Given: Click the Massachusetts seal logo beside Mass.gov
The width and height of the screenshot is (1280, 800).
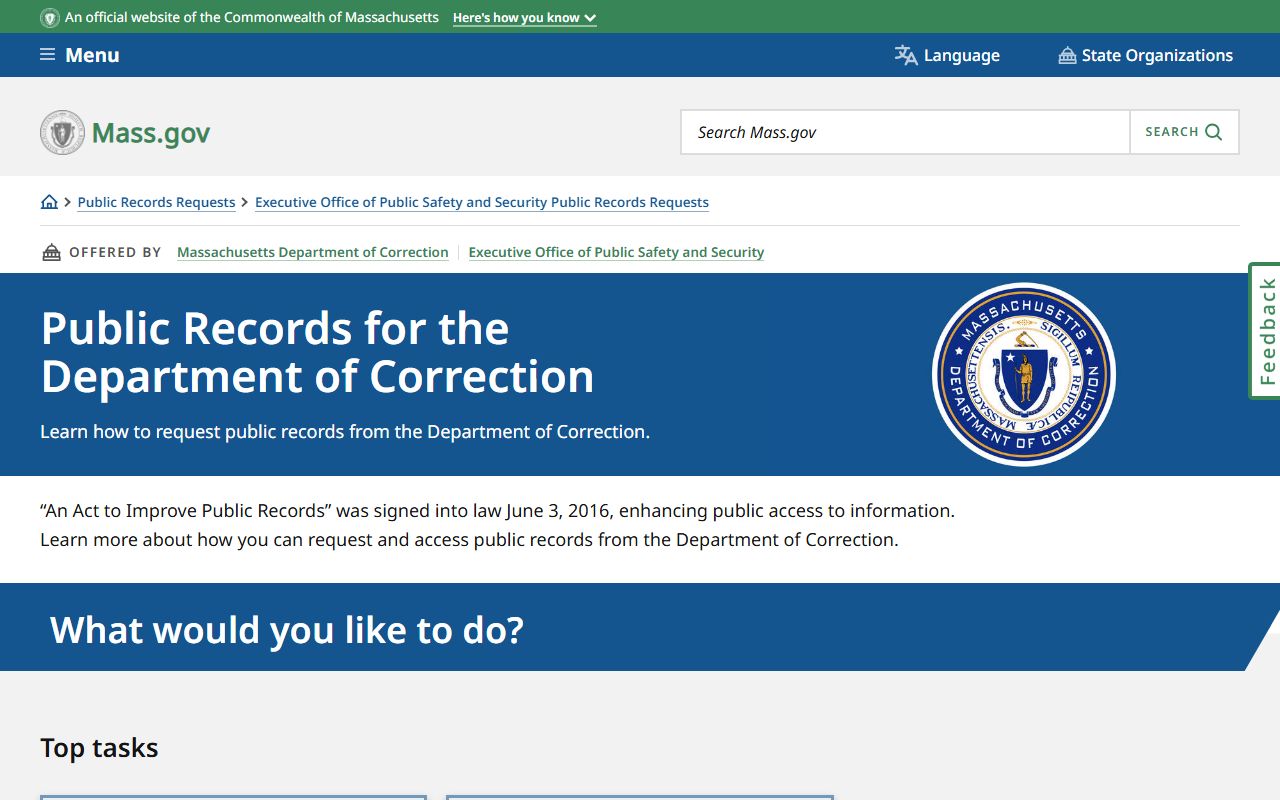Looking at the screenshot, I should click(62, 132).
